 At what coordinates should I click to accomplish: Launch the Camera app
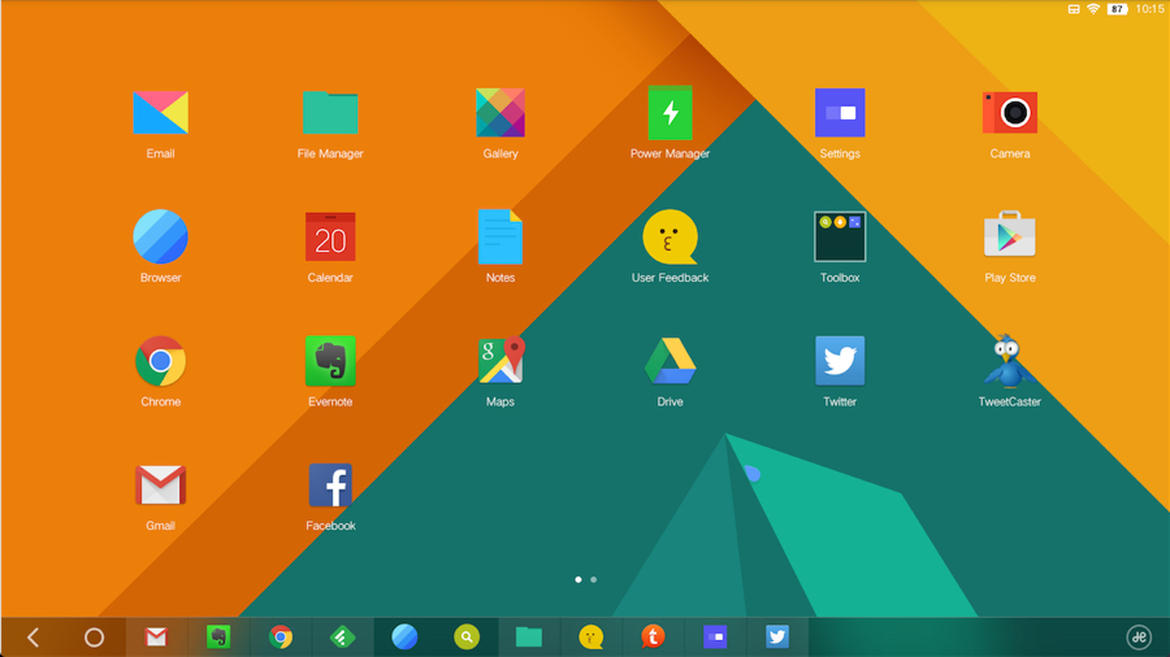point(1010,113)
